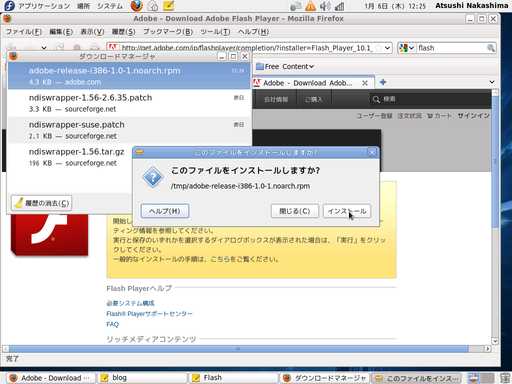
Task: Expand the list all tabs arrow
Action: [x=492, y=82]
